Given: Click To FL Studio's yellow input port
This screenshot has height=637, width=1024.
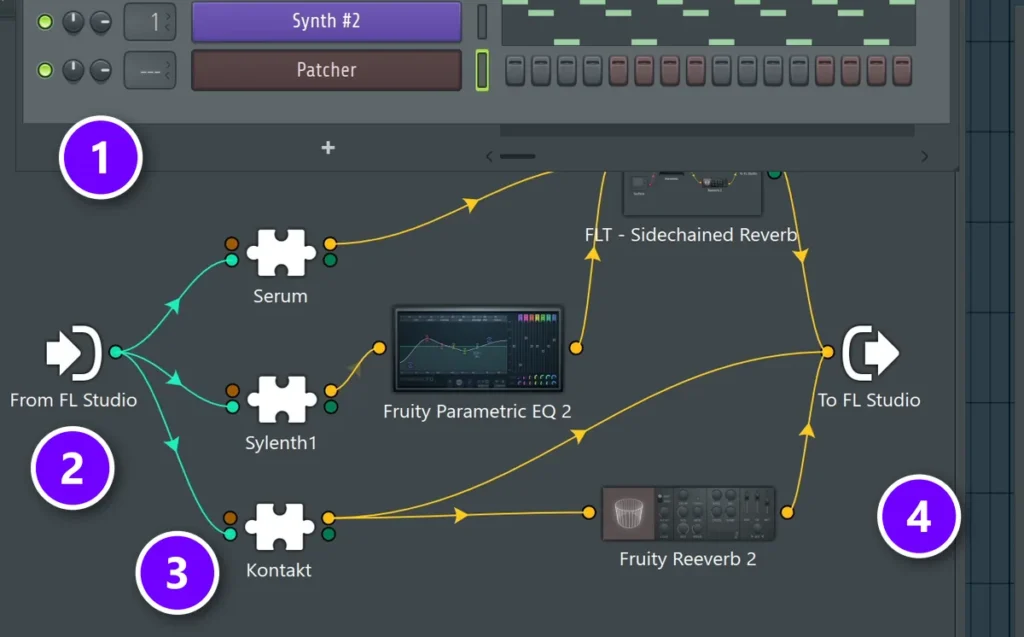Looking at the screenshot, I should point(828,352).
